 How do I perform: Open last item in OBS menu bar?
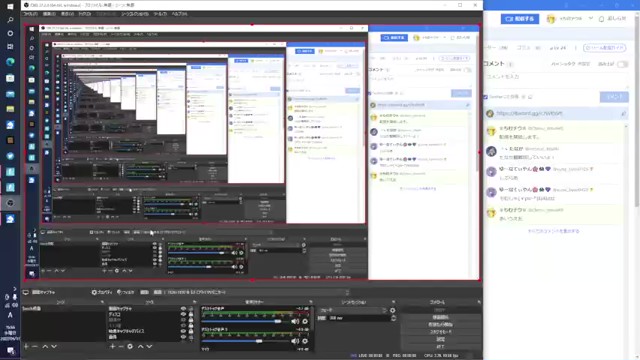point(179,14)
